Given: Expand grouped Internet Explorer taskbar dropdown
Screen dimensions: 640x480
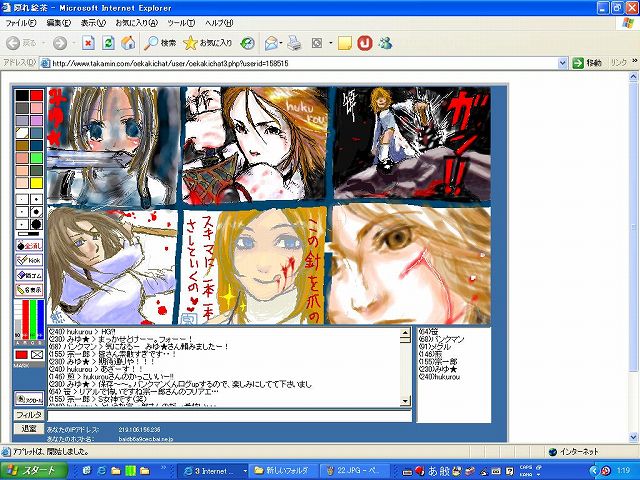Looking at the screenshot, I should pyautogui.click(x=245, y=471).
